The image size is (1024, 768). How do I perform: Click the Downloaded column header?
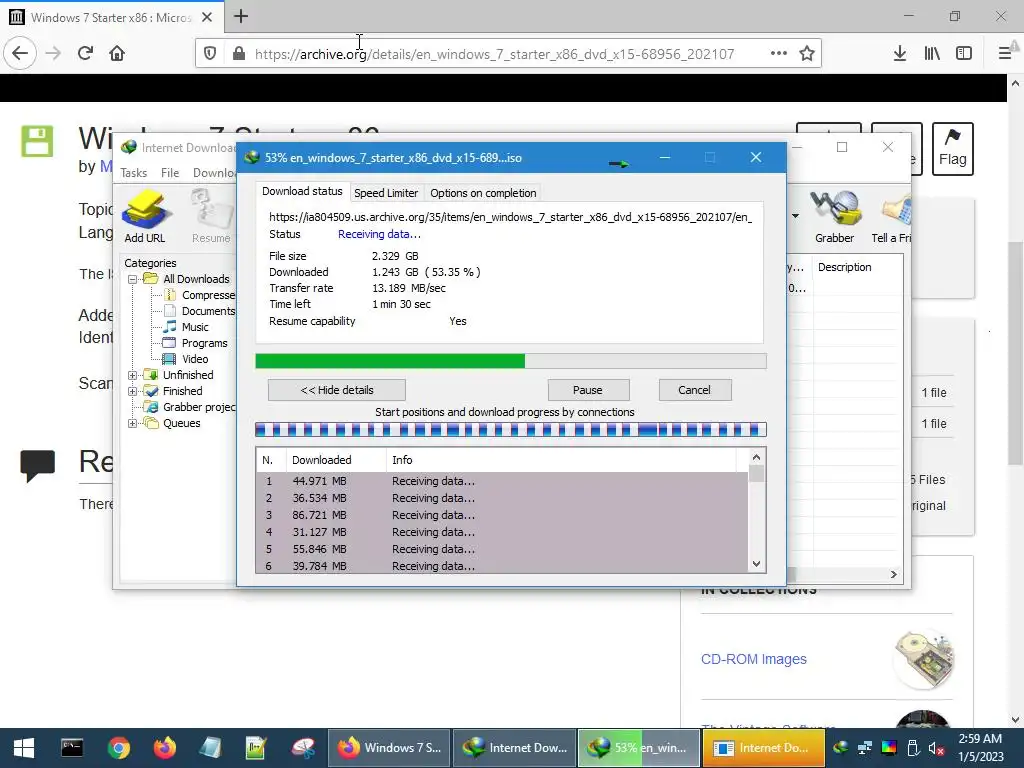[x=336, y=460]
